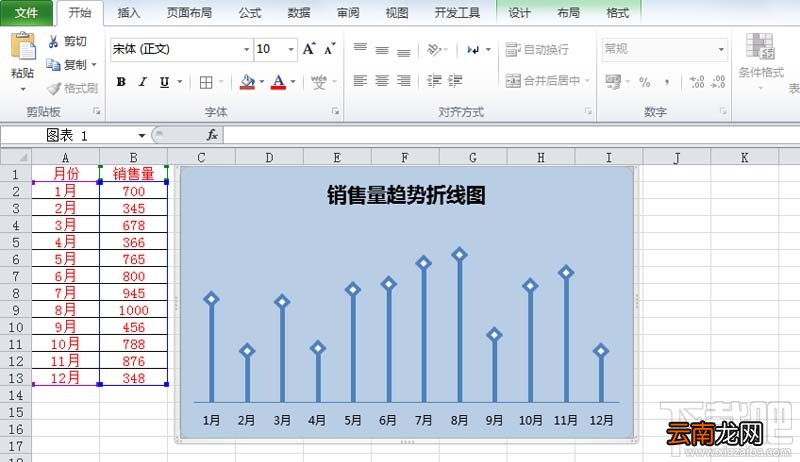
Task: Click the Cut (剪切) scissors icon
Action: 53,41
